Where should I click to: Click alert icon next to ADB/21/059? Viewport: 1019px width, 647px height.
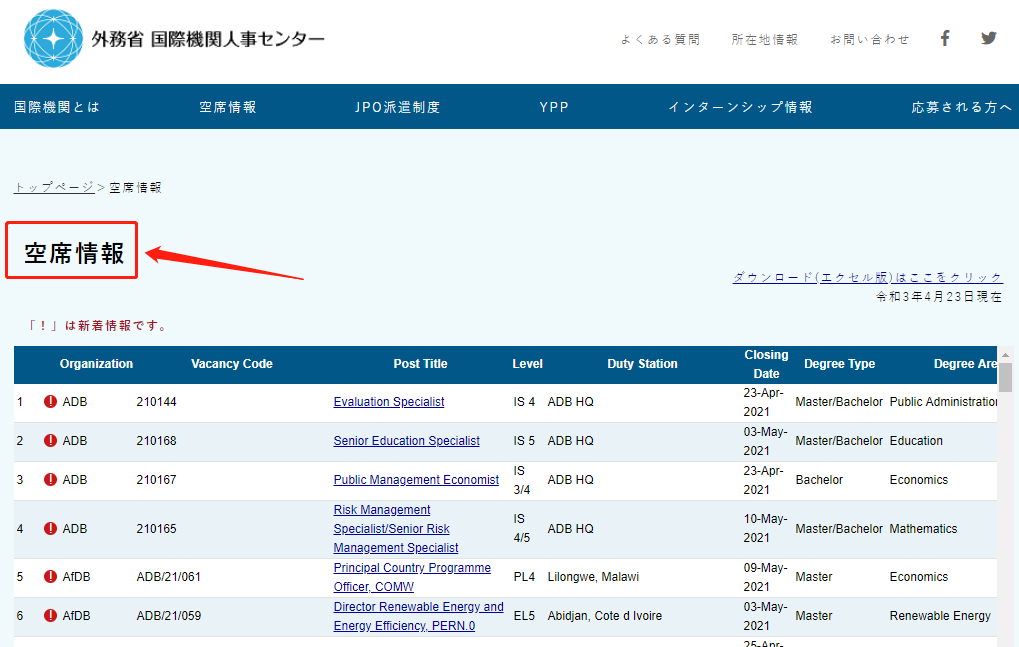(x=50, y=616)
